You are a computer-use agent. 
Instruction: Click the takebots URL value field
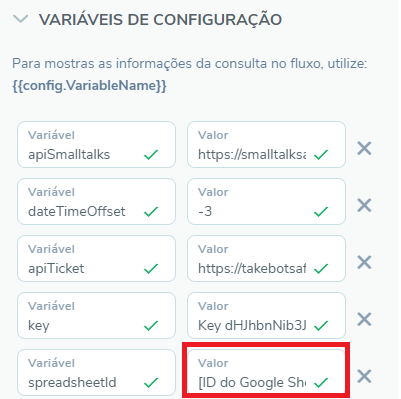pyautogui.click(x=266, y=258)
